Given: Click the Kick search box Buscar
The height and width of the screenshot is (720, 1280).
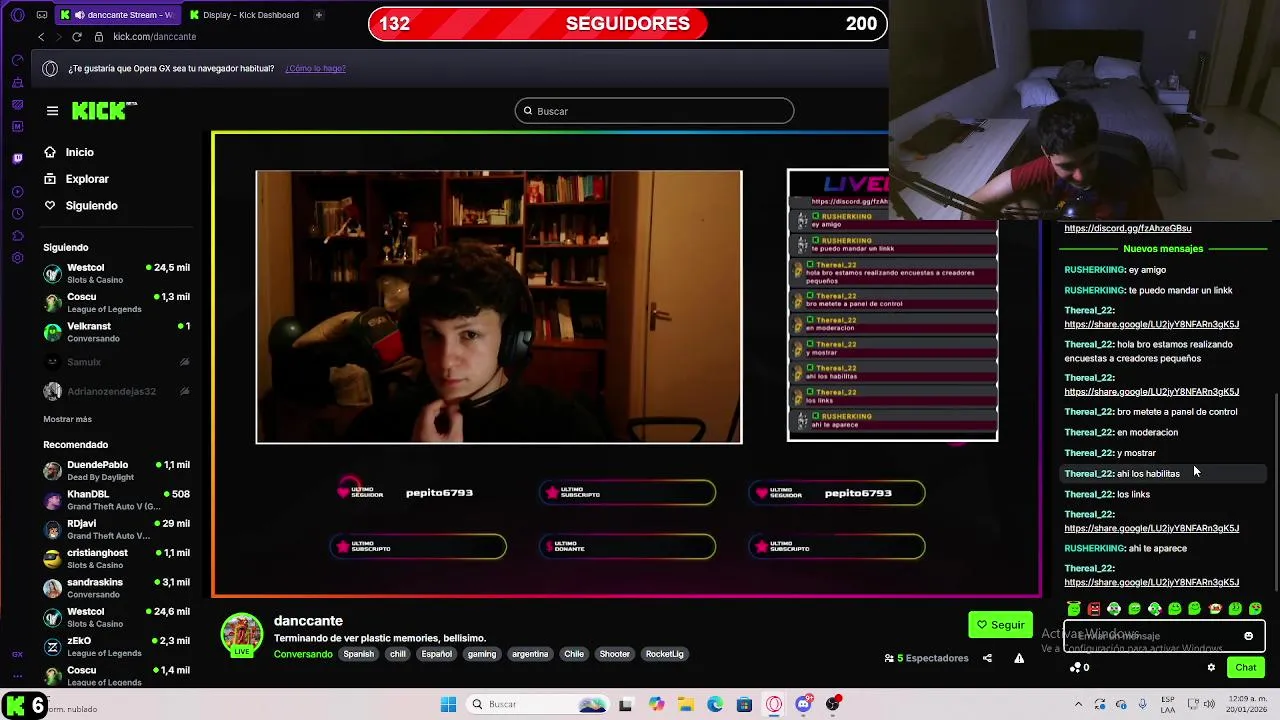Looking at the screenshot, I should pyautogui.click(x=655, y=111).
